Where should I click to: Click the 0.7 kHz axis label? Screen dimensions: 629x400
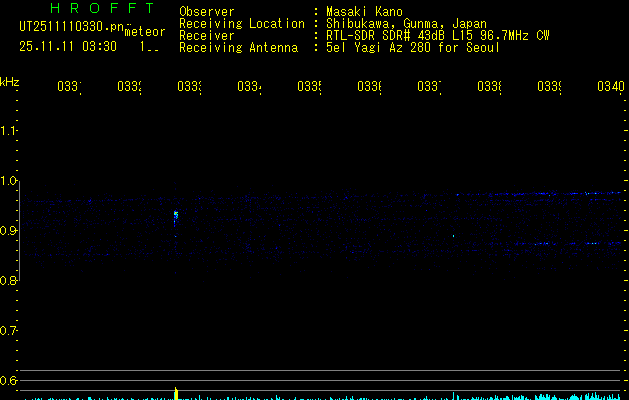point(8,331)
